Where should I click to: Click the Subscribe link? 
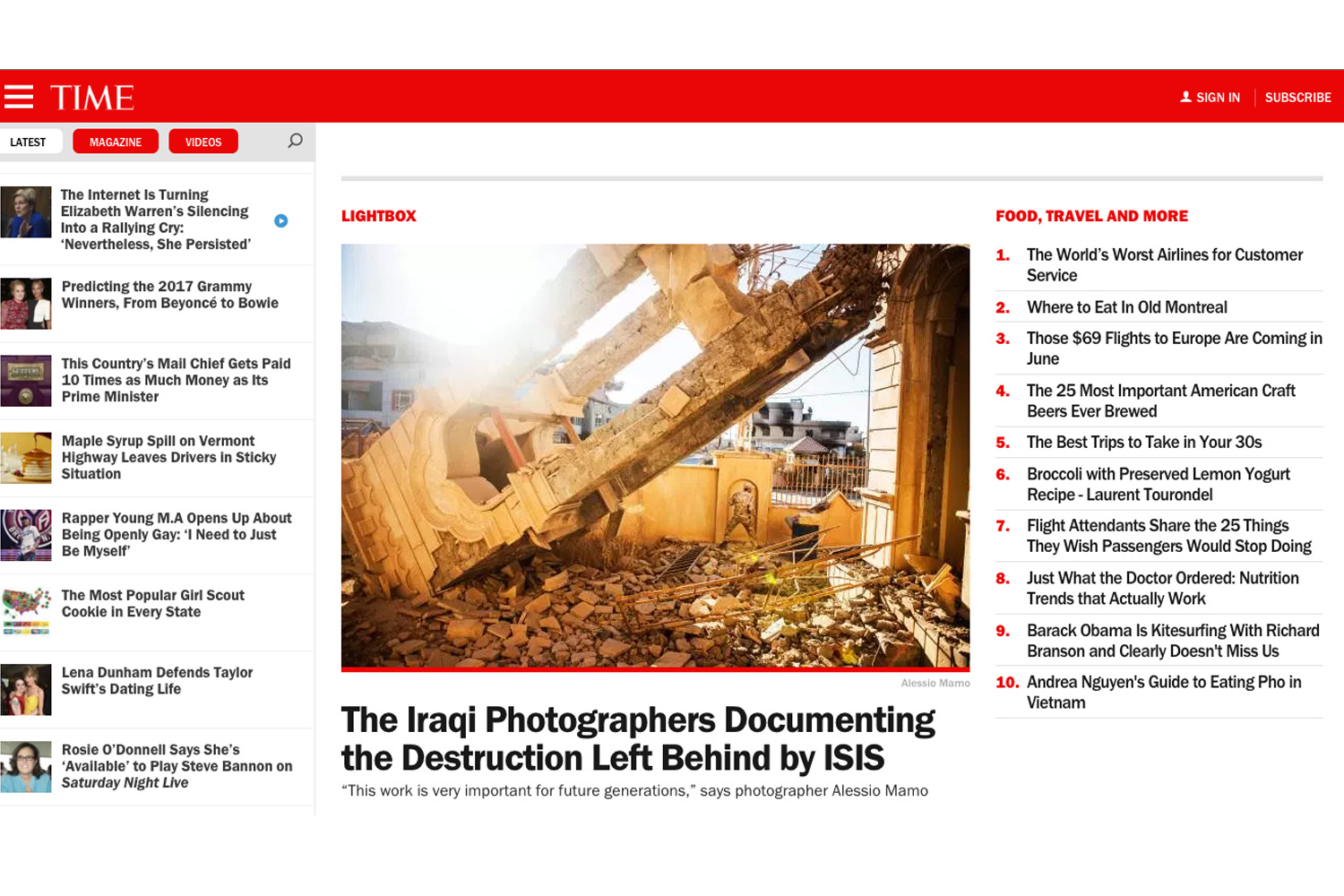[x=1297, y=97]
